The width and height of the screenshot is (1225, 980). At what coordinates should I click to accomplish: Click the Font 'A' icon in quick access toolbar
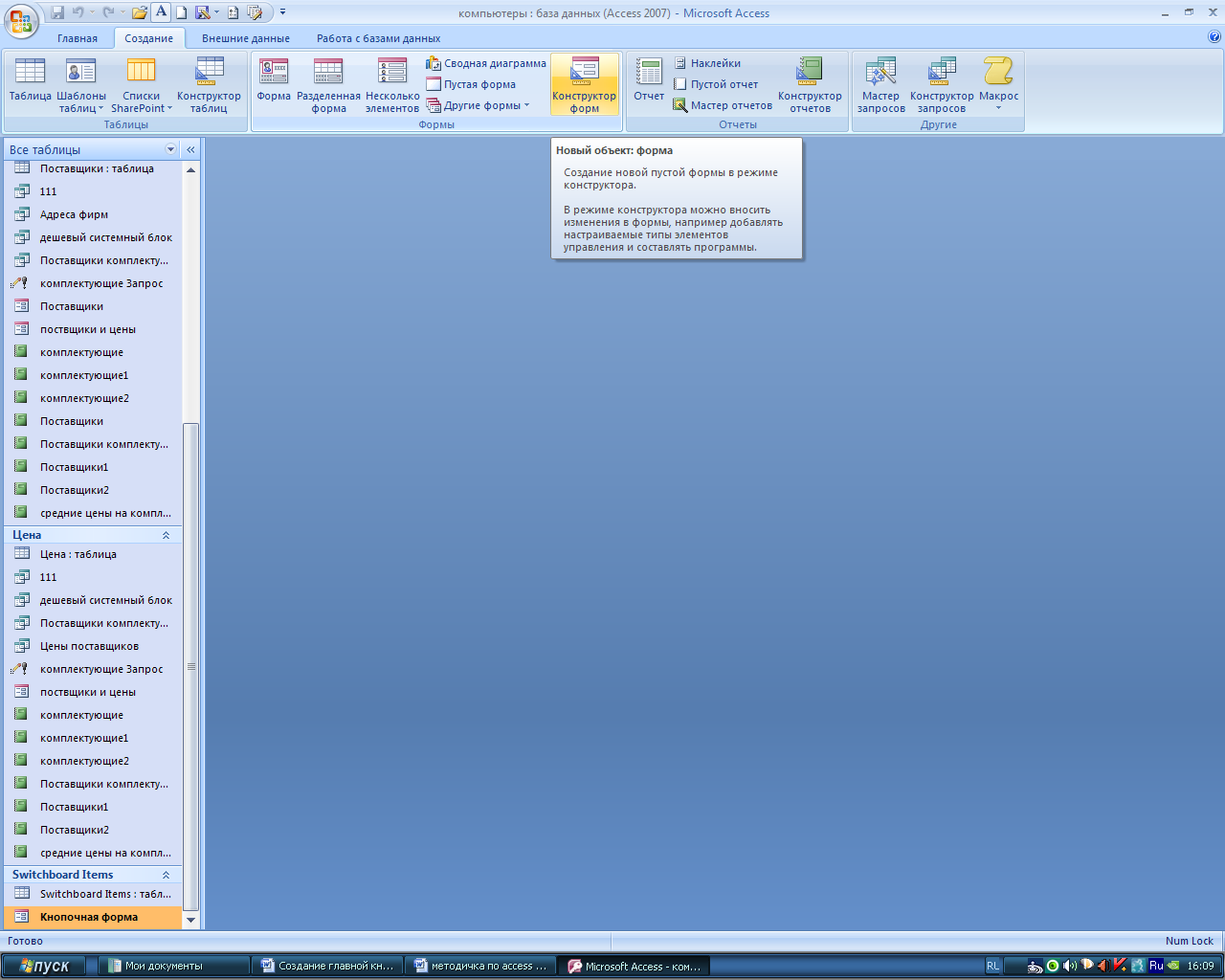click(161, 12)
